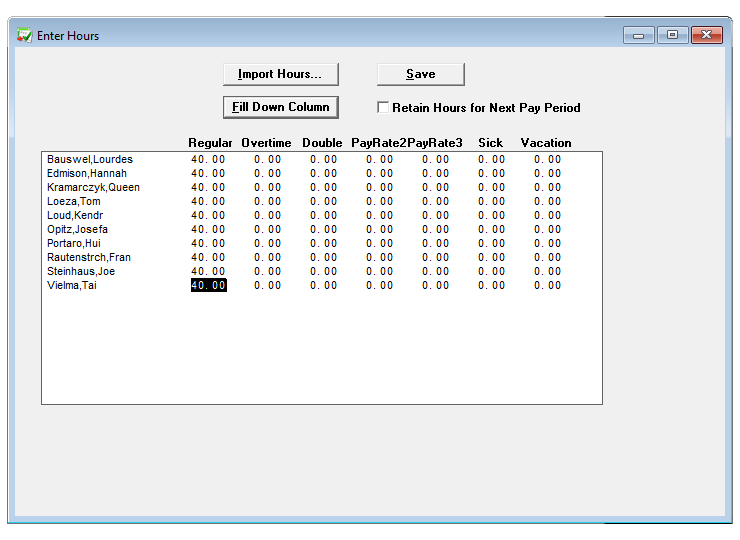Click Fill Down Column button
Viewport: 740px width, 540px height.
[281, 107]
